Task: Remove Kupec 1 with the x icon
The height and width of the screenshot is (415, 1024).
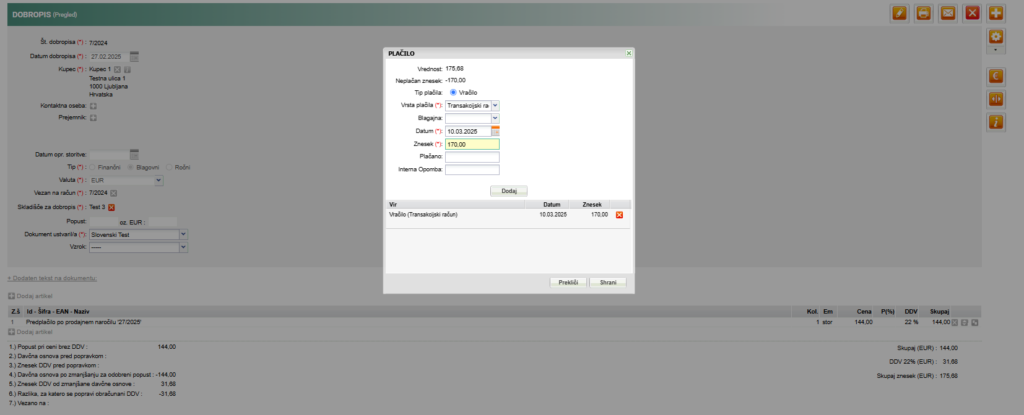Action: click(x=117, y=69)
